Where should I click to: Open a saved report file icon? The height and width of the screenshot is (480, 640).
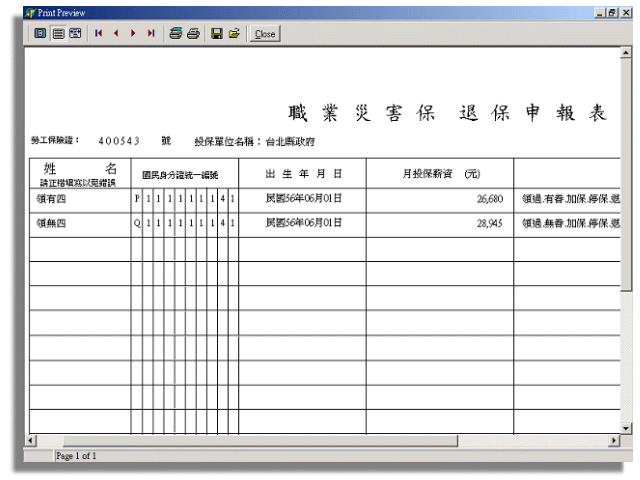point(234,33)
